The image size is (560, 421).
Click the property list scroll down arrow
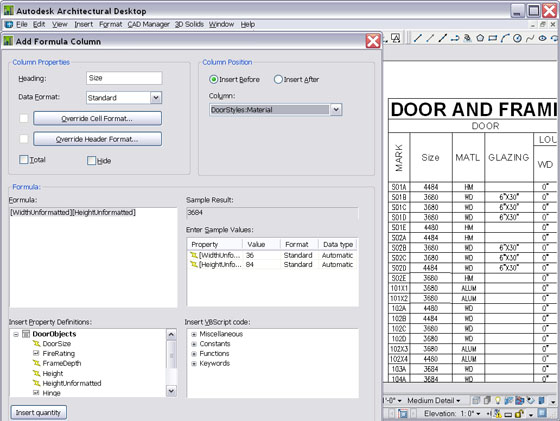[x=171, y=391]
